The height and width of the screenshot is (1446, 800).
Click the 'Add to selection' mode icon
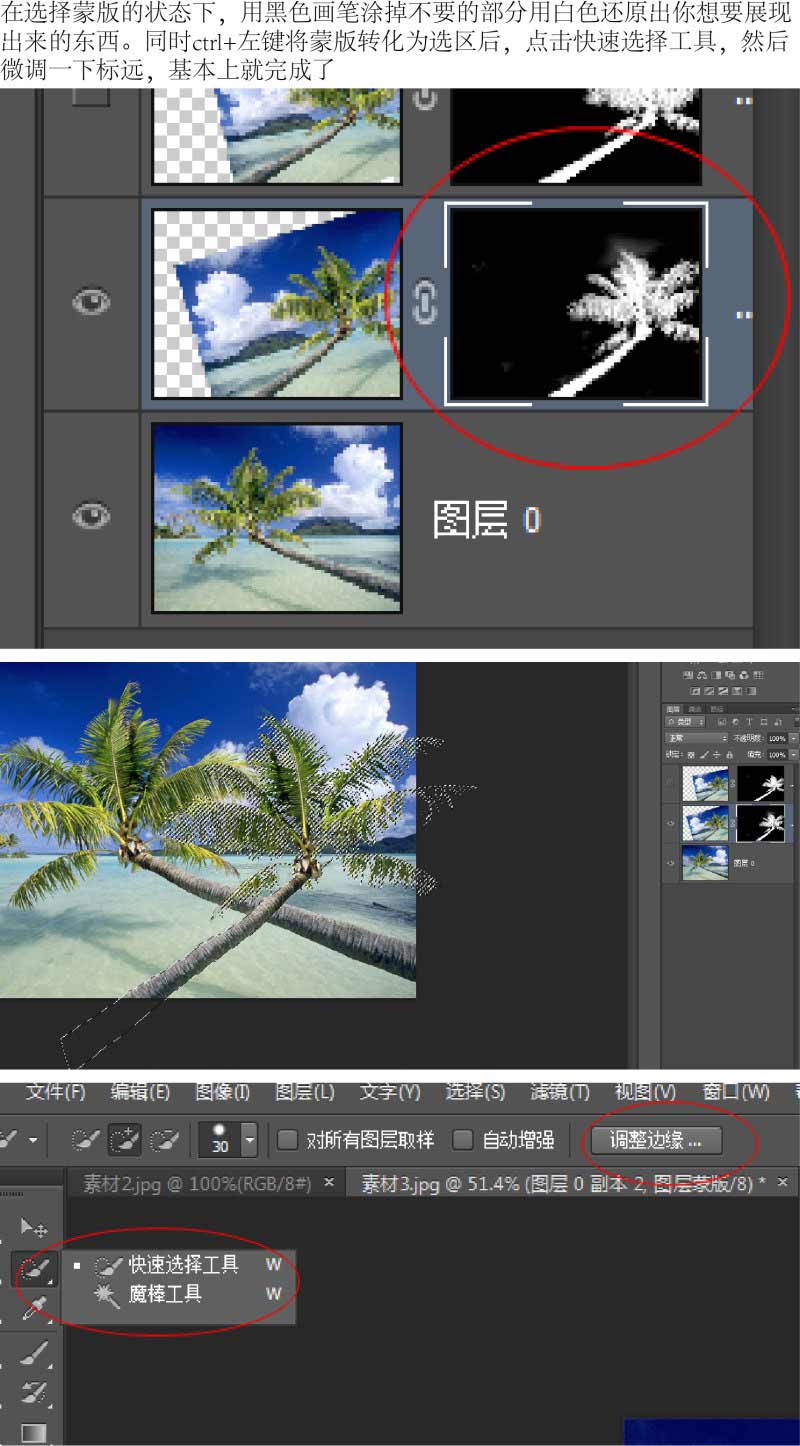tap(125, 1139)
